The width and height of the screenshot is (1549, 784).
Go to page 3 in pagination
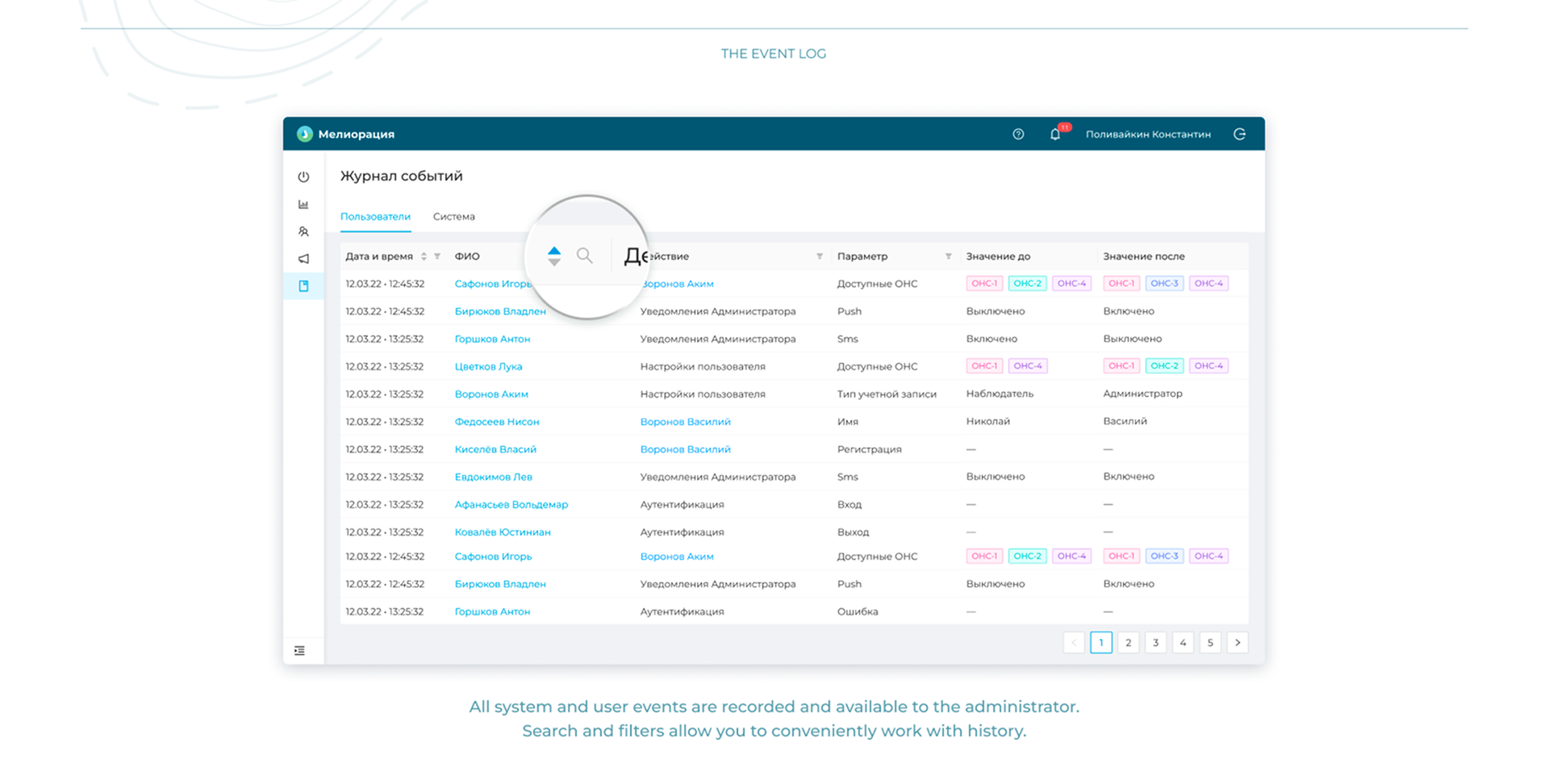[x=1155, y=643]
